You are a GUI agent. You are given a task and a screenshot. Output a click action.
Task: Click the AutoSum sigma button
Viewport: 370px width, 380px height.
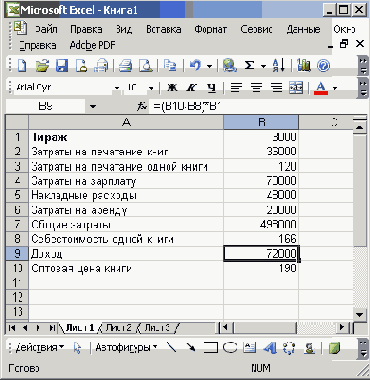pos(249,66)
